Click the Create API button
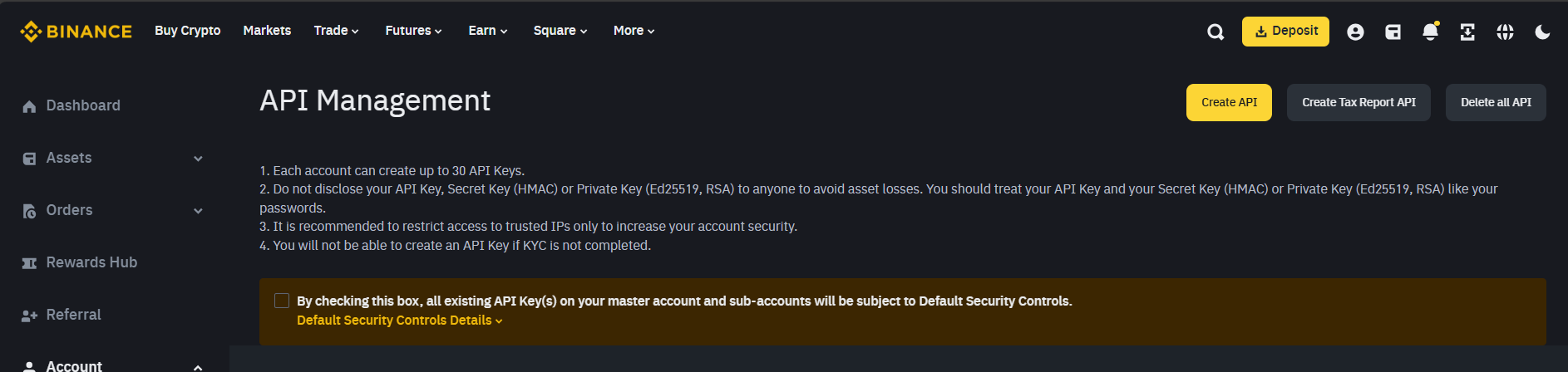 point(1229,102)
